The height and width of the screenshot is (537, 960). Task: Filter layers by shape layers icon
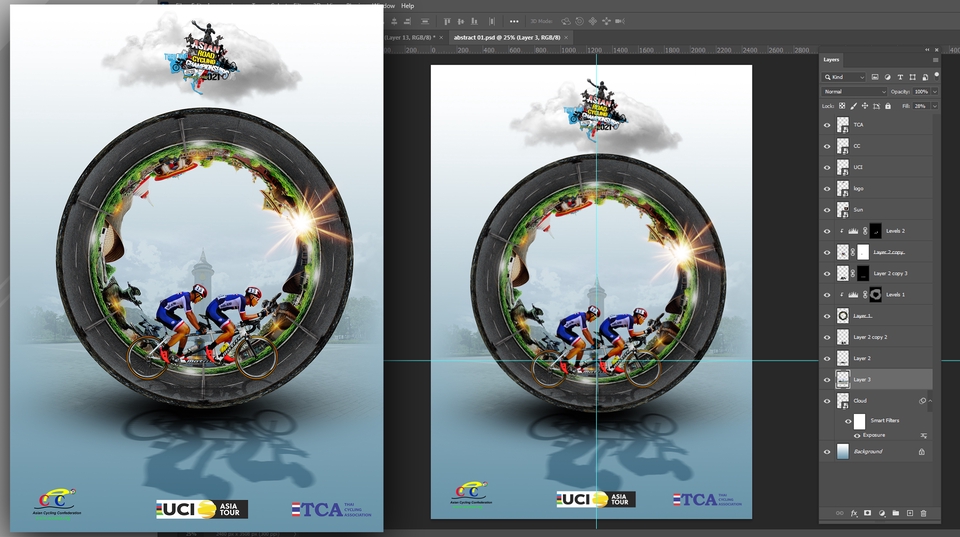point(912,77)
